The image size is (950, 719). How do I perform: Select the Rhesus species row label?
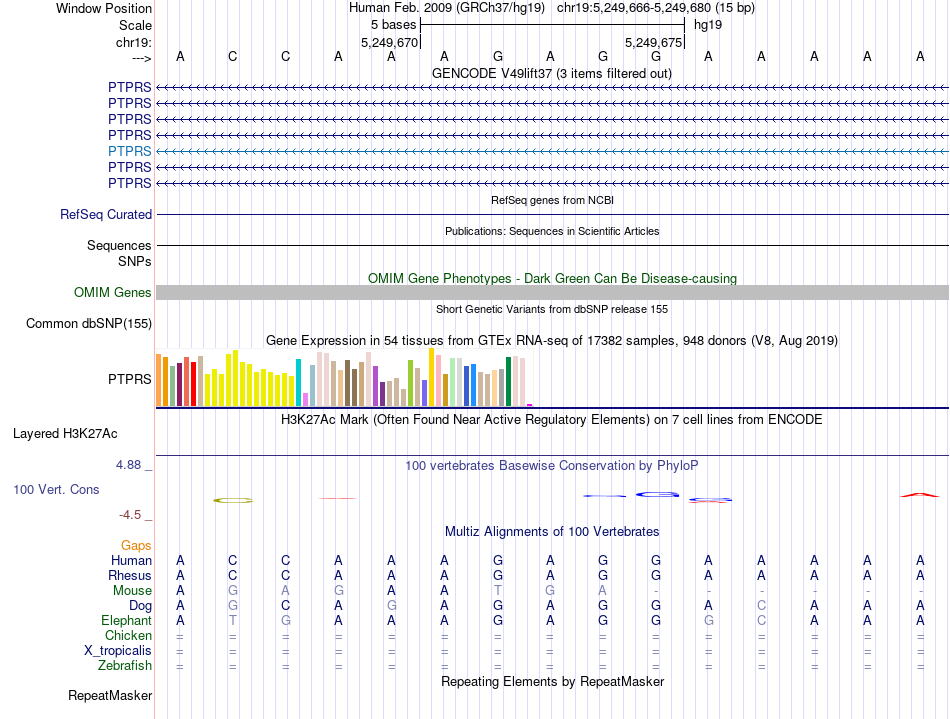130,575
